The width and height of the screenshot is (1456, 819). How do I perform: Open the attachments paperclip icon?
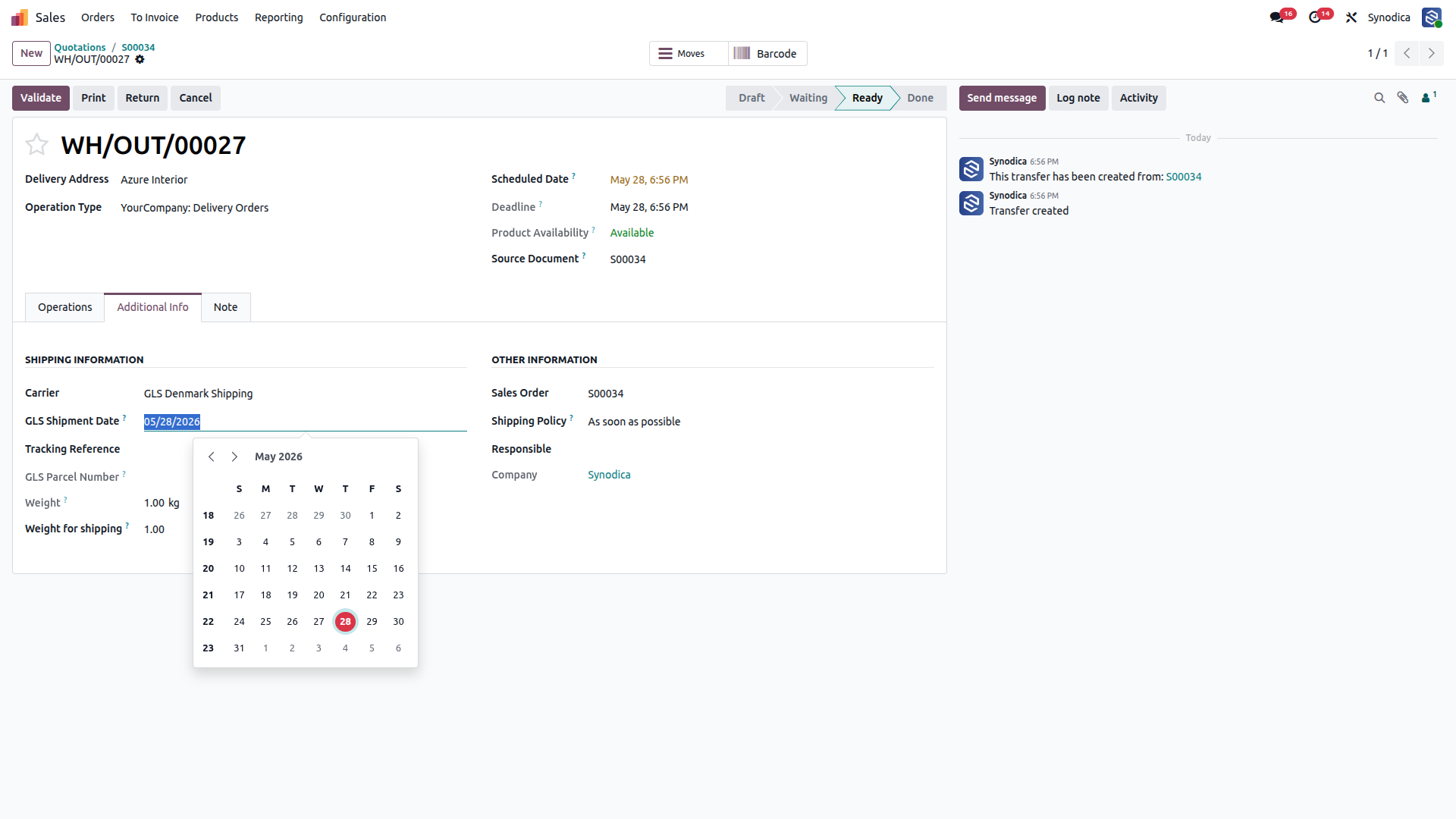click(x=1403, y=98)
